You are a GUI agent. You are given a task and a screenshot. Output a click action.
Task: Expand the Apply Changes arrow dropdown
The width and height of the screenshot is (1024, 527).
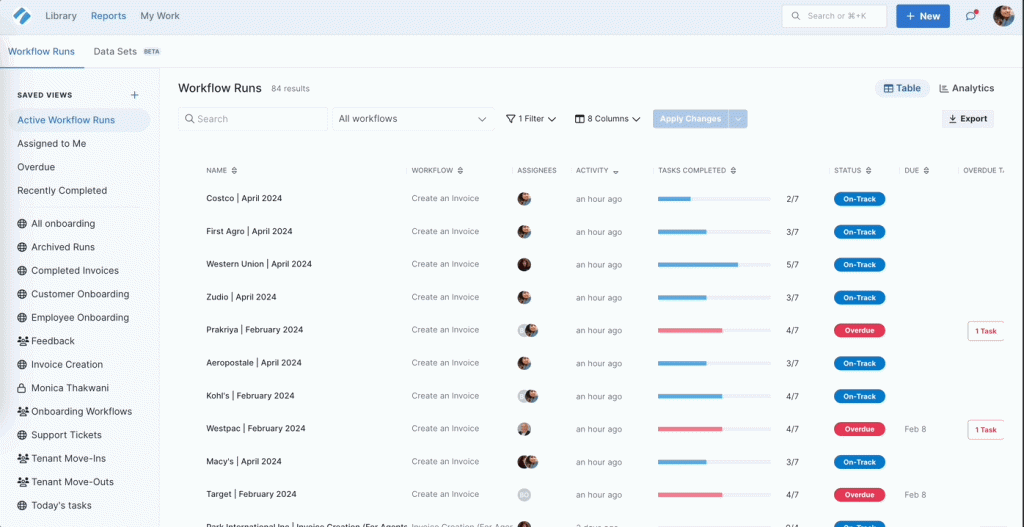click(x=738, y=119)
